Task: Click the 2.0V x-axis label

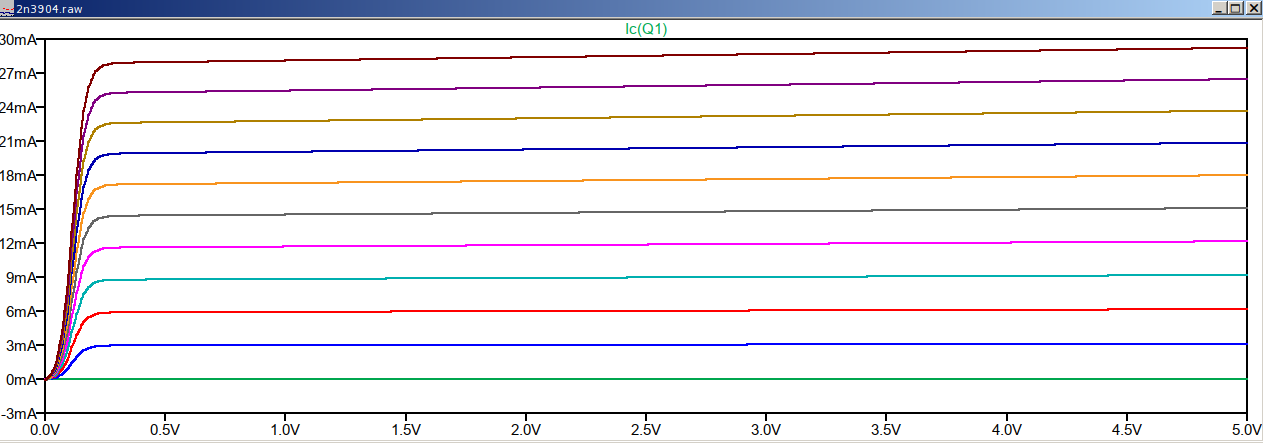Action: [x=525, y=430]
